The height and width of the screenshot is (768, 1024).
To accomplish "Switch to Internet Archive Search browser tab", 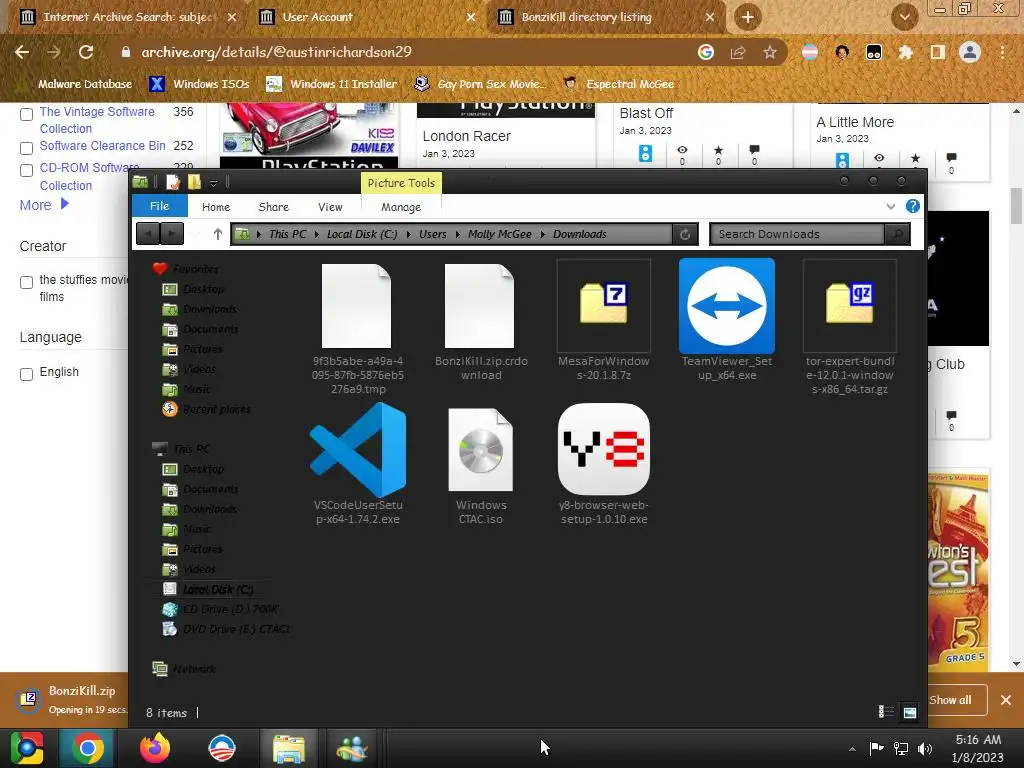I will (127, 17).
